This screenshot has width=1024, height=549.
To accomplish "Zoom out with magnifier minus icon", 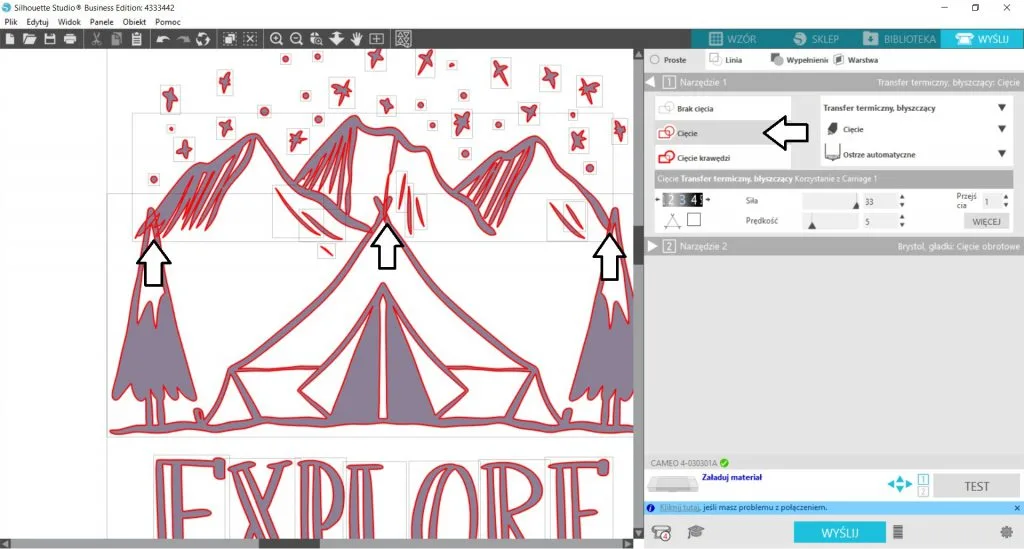I will [x=296, y=39].
